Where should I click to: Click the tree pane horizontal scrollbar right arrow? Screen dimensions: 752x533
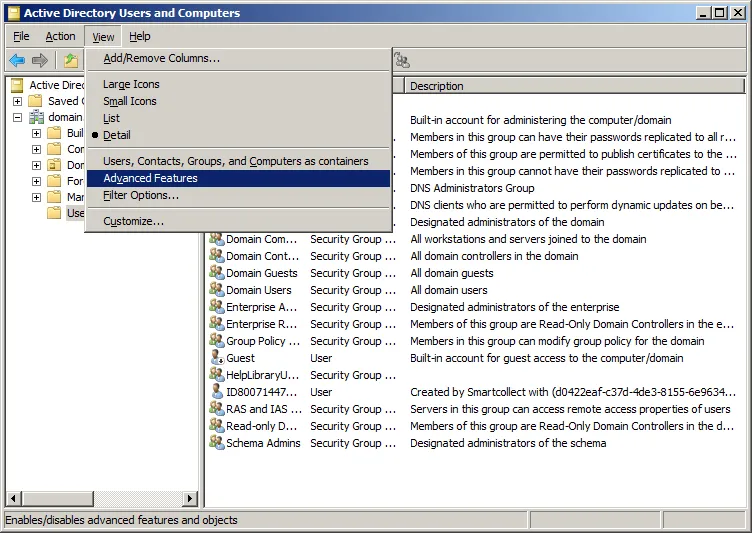[190, 498]
